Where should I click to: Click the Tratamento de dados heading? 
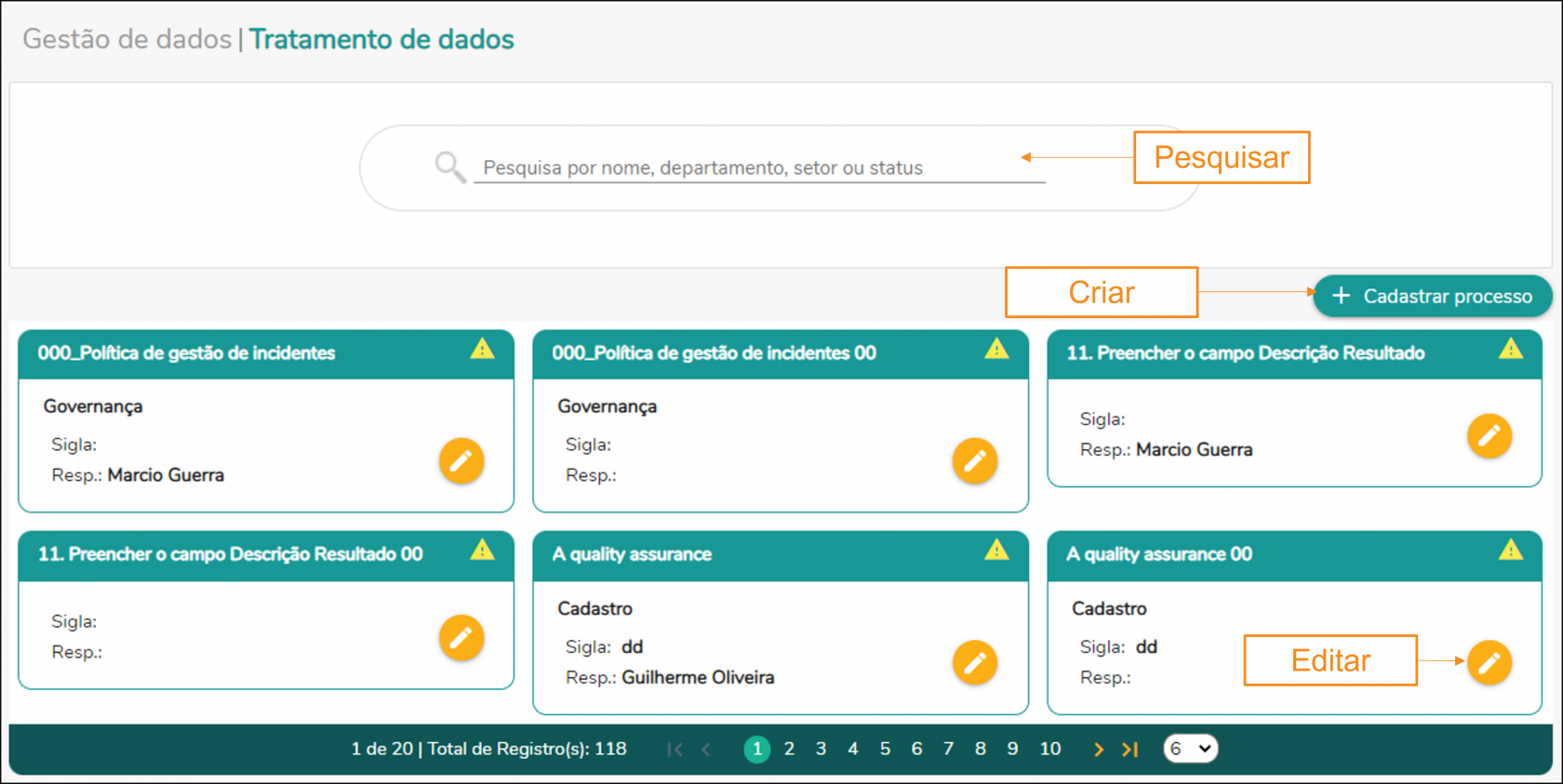381,39
